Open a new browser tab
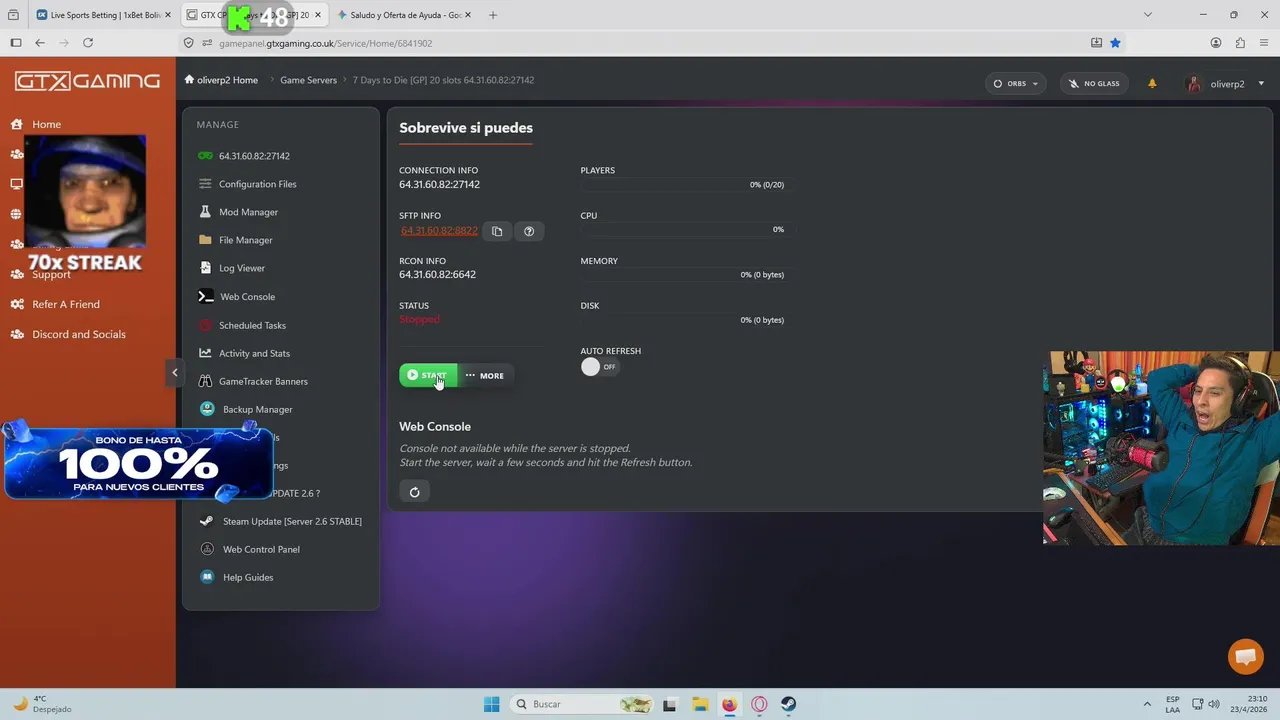Viewport: 1280px width, 720px height. coord(493,15)
